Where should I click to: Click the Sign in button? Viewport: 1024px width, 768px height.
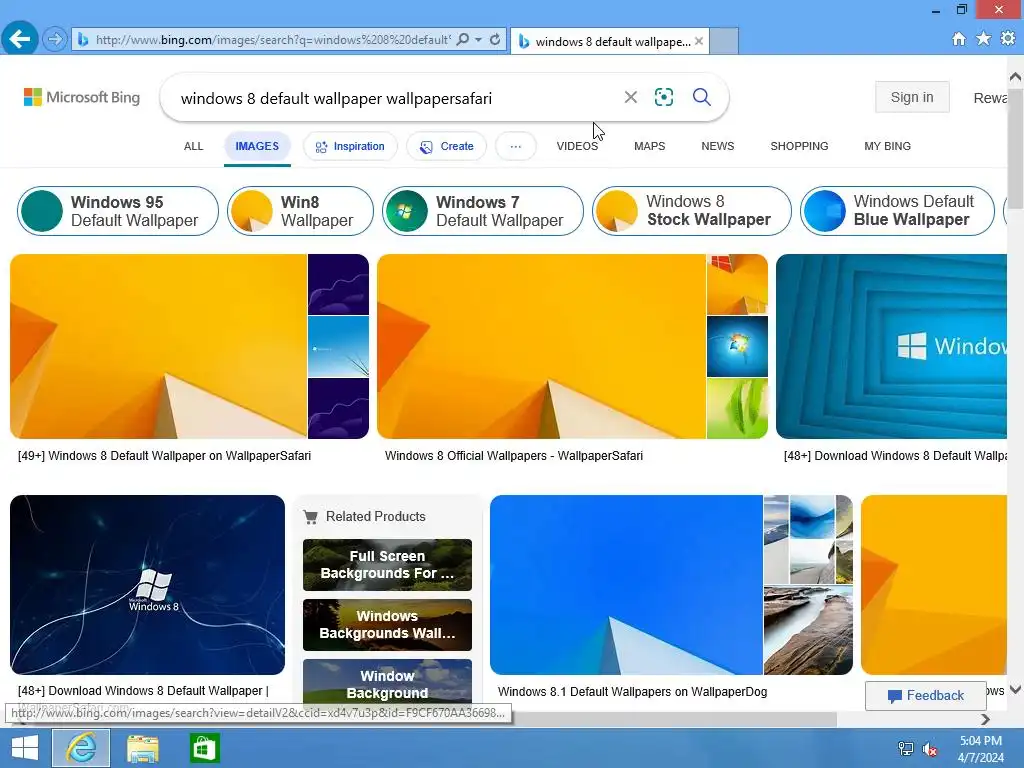(912, 97)
